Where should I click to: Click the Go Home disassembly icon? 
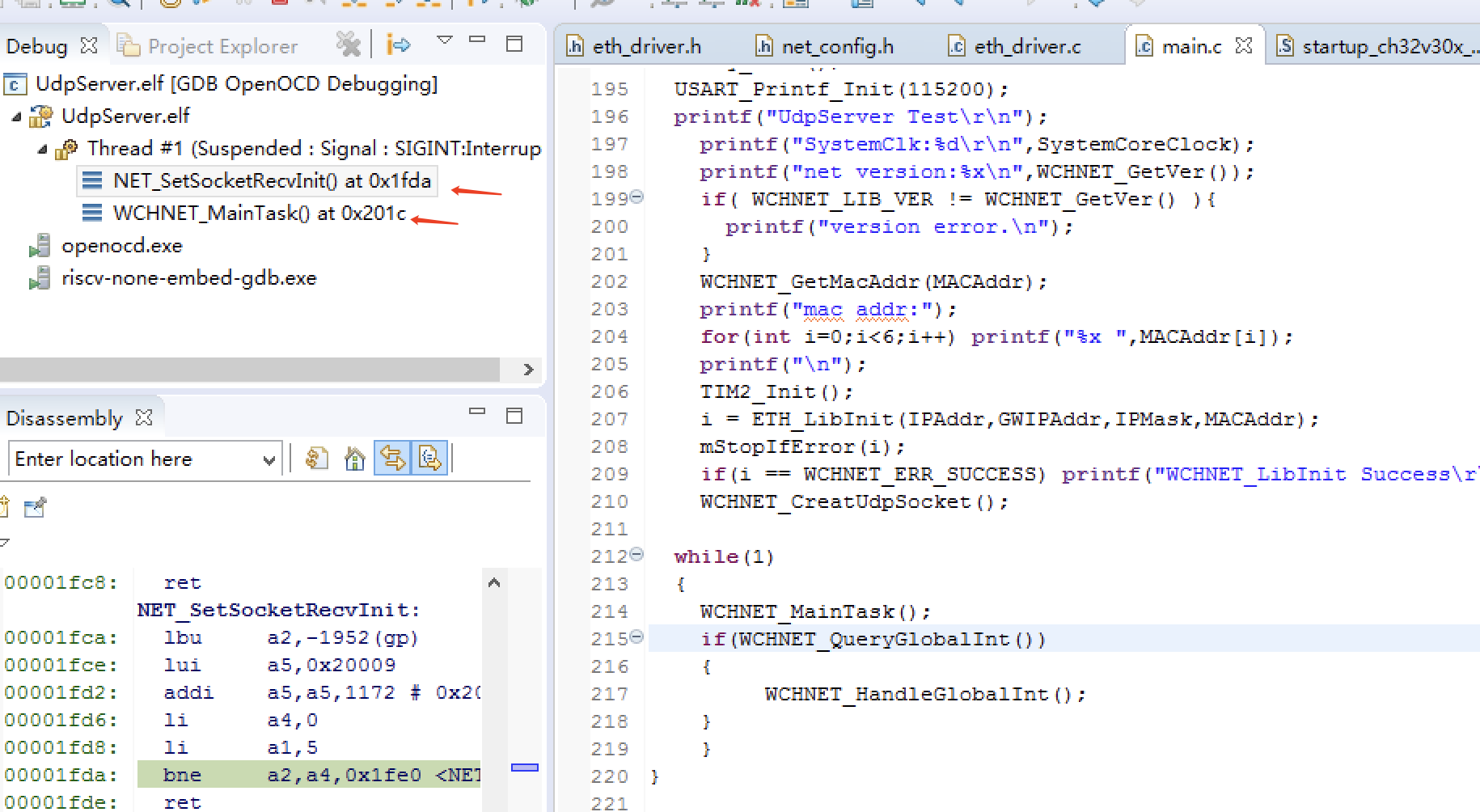pyautogui.click(x=354, y=459)
